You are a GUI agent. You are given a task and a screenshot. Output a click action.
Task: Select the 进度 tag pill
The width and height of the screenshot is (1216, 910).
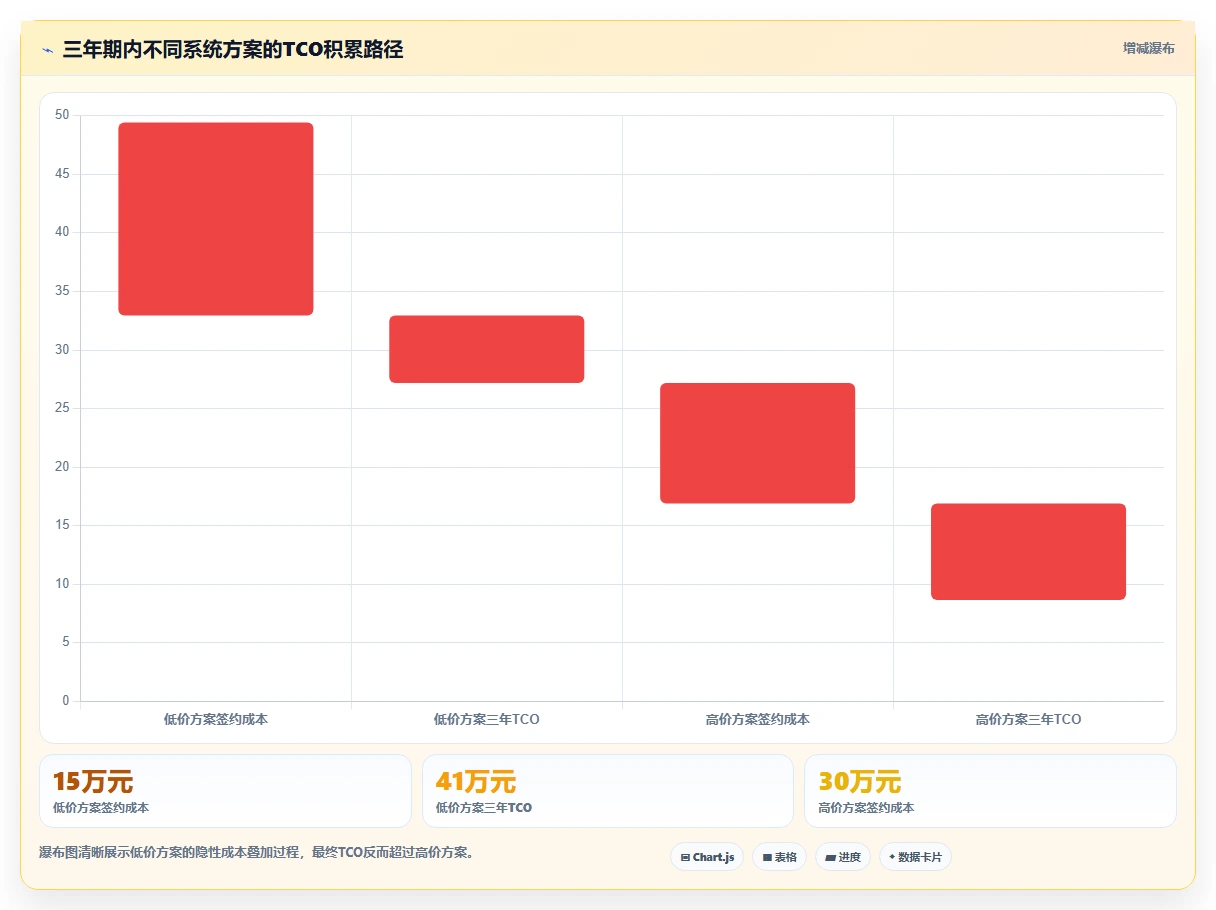pos(843,857)
